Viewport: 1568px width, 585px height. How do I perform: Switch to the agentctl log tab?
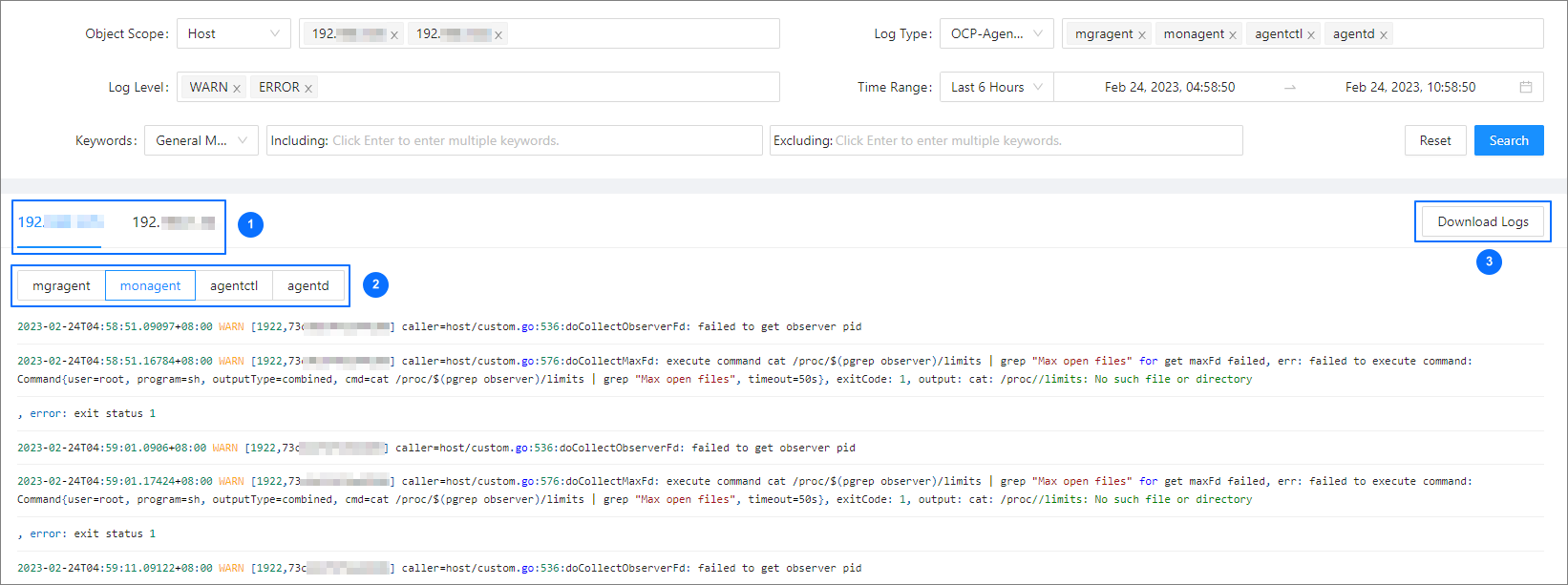[x=234, y=285]
